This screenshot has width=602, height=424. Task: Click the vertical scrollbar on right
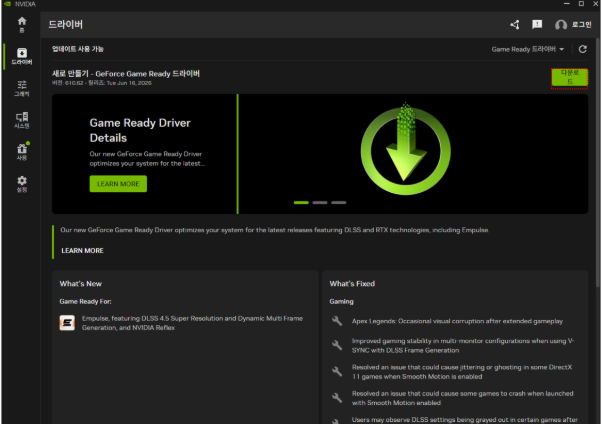click(598, 161)
